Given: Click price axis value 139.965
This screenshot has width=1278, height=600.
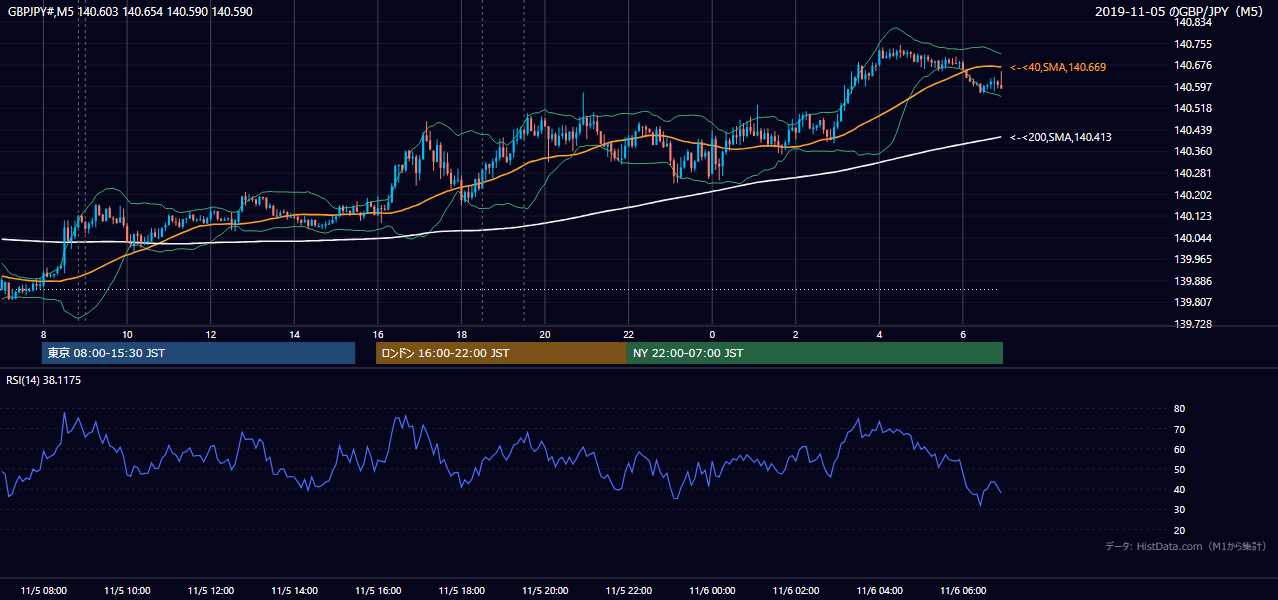Looking at the screenshot, I should tap(1192, 259).
